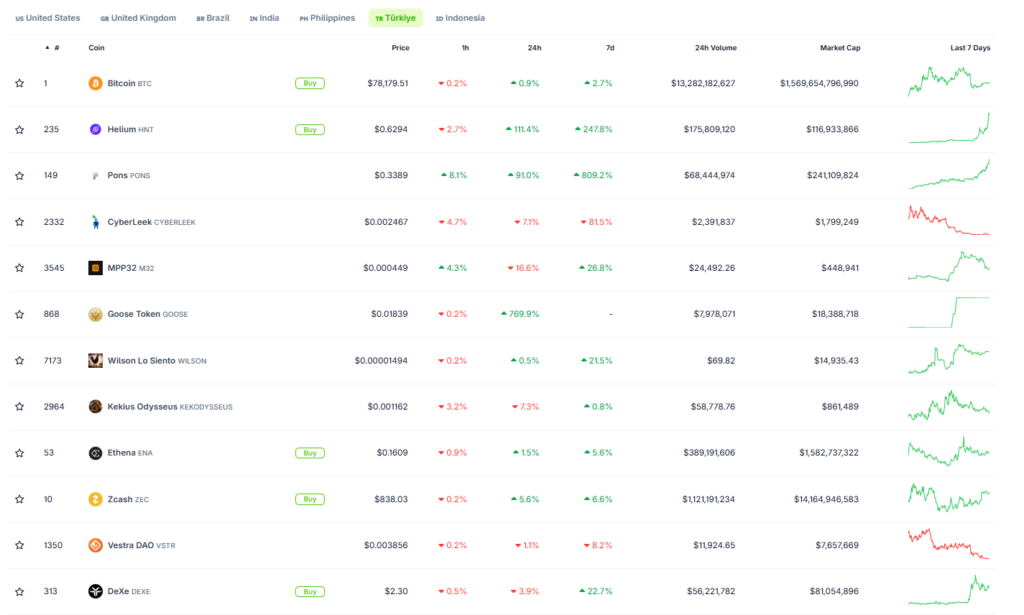Screen dimensions: 1024x615
Task: Click the Pons coin logo
Action: (x=95, y=176)
